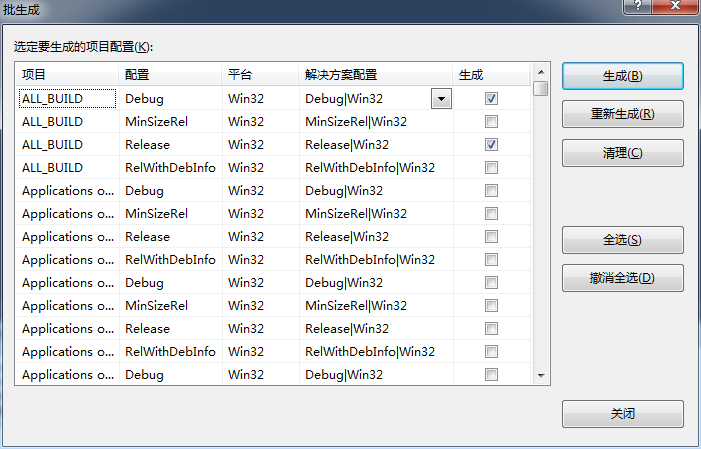Click the list scrollbar thumb
Viewport: 701px width, 449px height.
pyautogui.click(x=541, y=88)
